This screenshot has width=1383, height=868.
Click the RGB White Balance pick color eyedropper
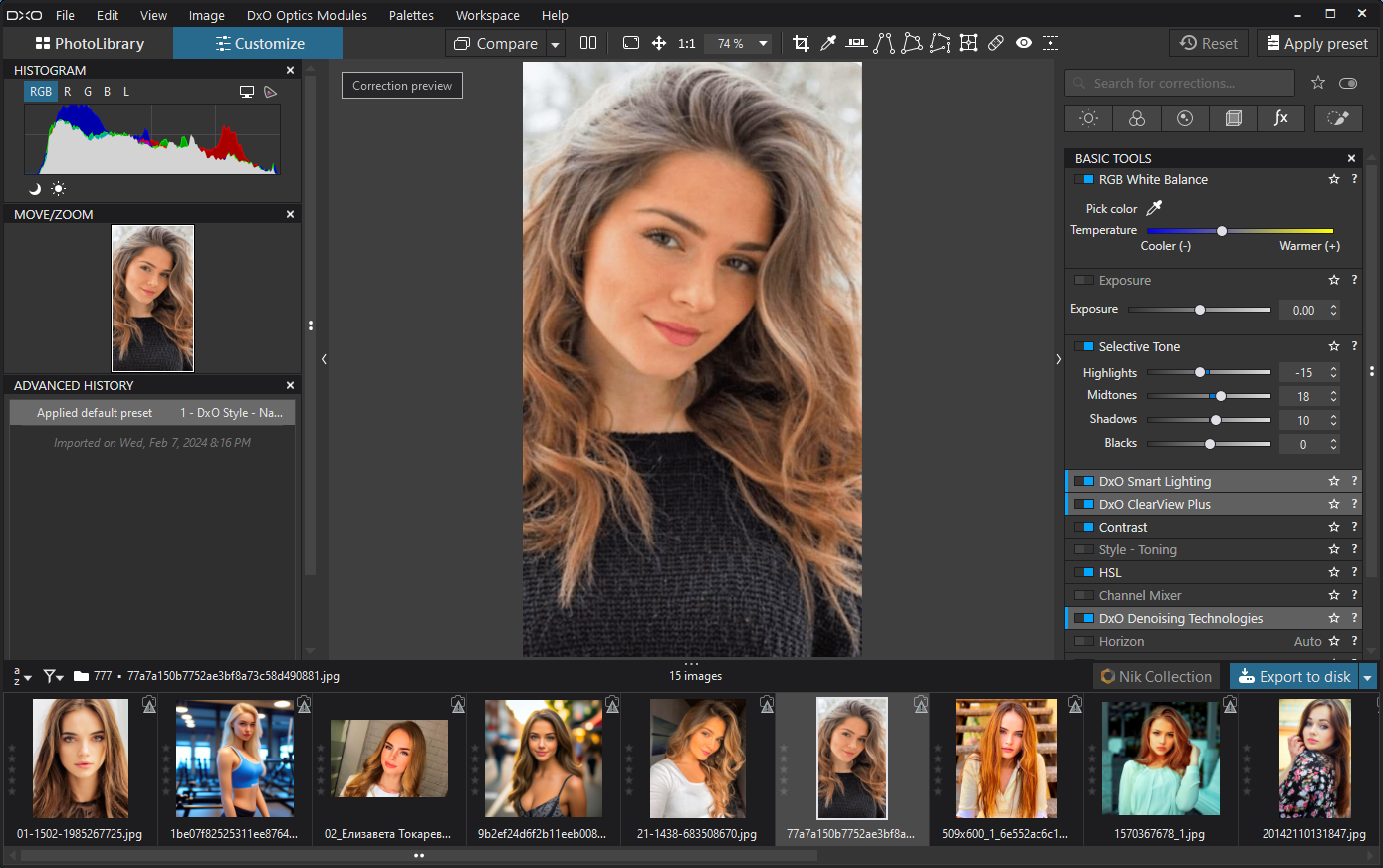coord(1154,208)
